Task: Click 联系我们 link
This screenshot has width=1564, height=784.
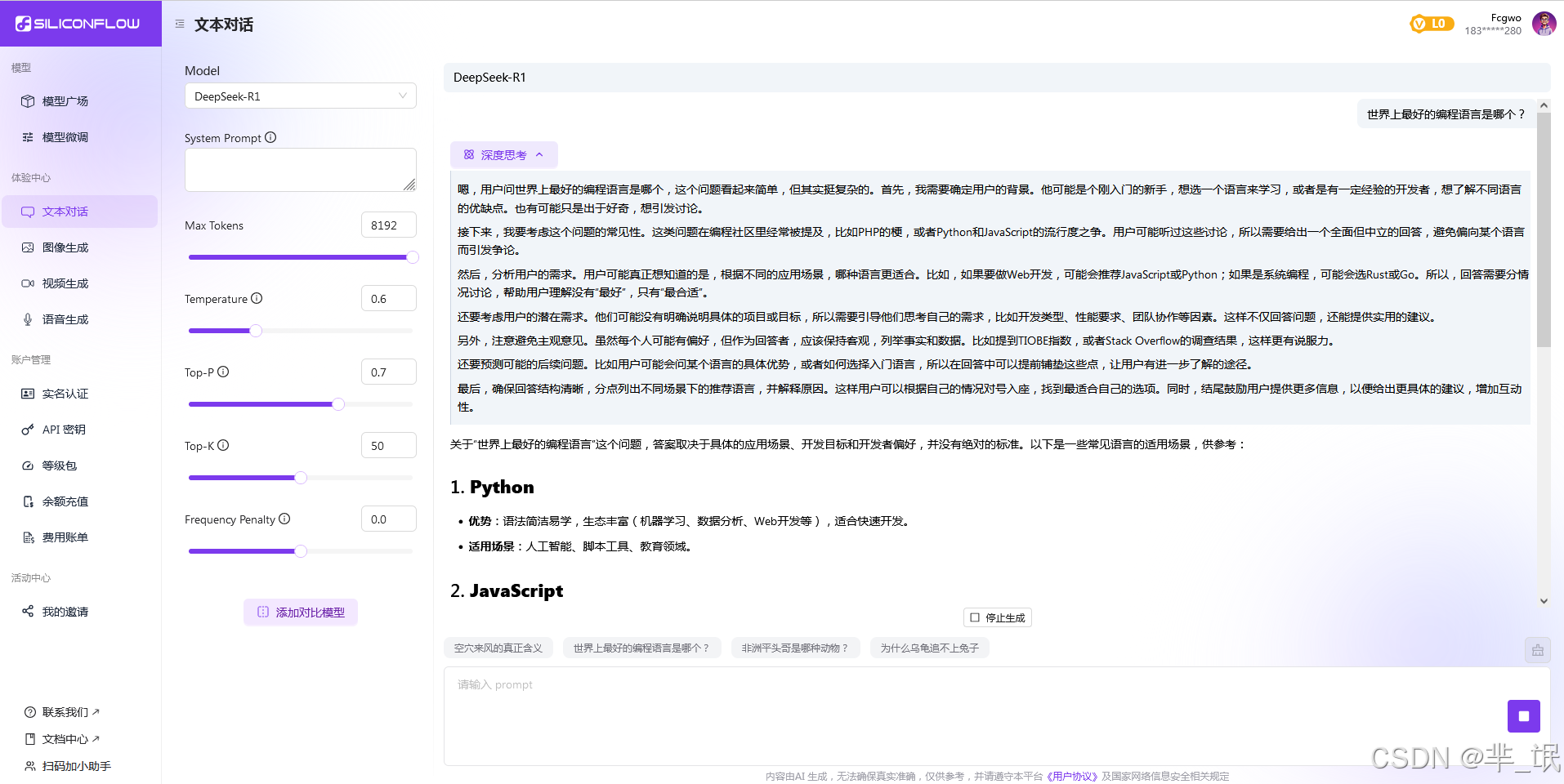Action: (62, 712)
